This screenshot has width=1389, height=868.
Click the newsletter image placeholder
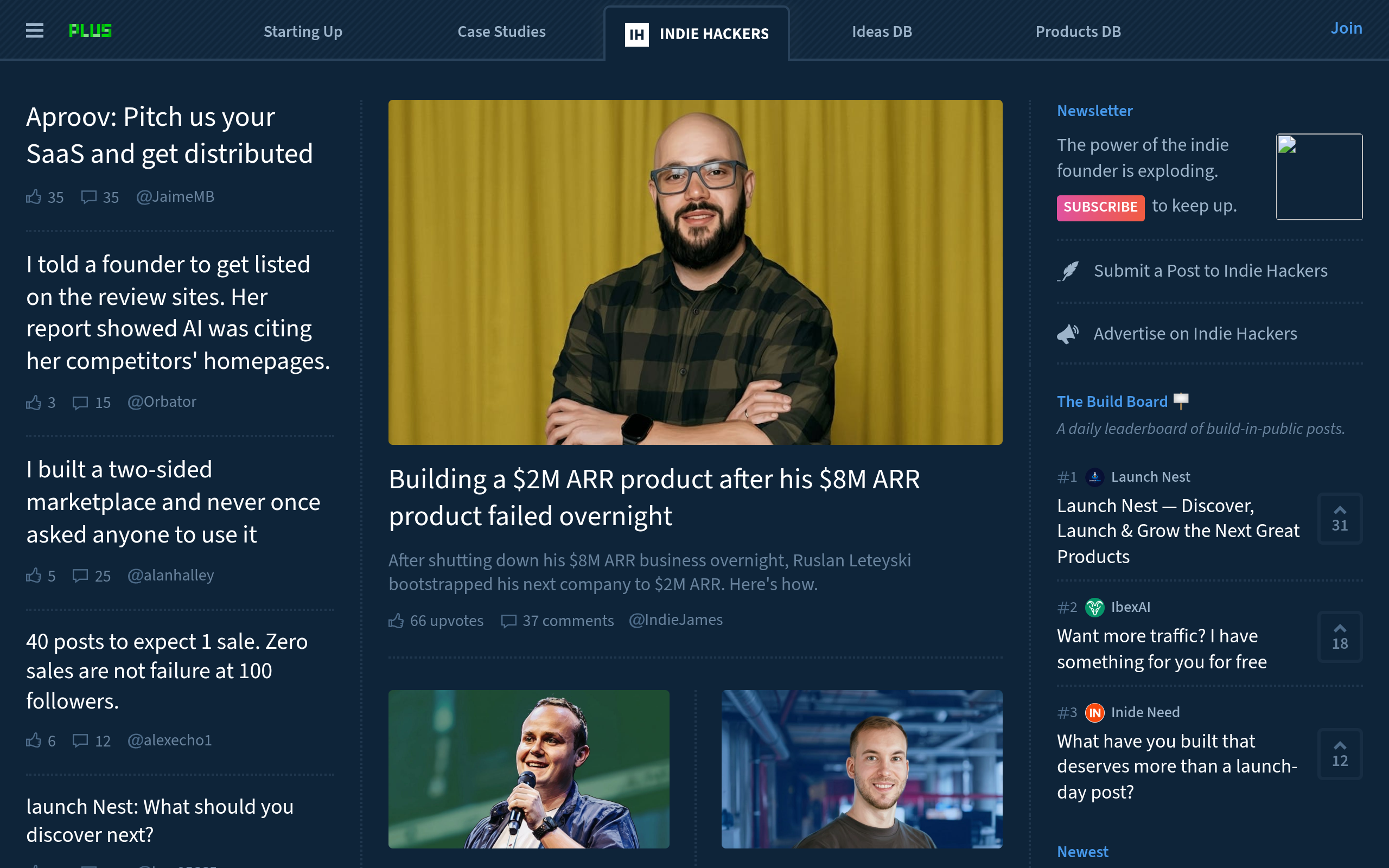click(x=1319, y=177)
